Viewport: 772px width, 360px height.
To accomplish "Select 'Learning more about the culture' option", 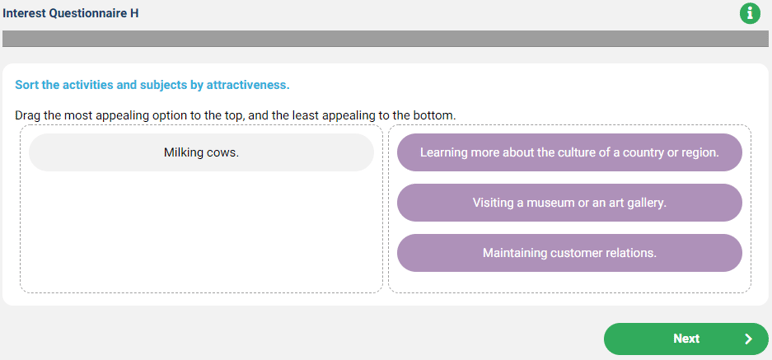I will pyautogui.click(x=570, y=153).
